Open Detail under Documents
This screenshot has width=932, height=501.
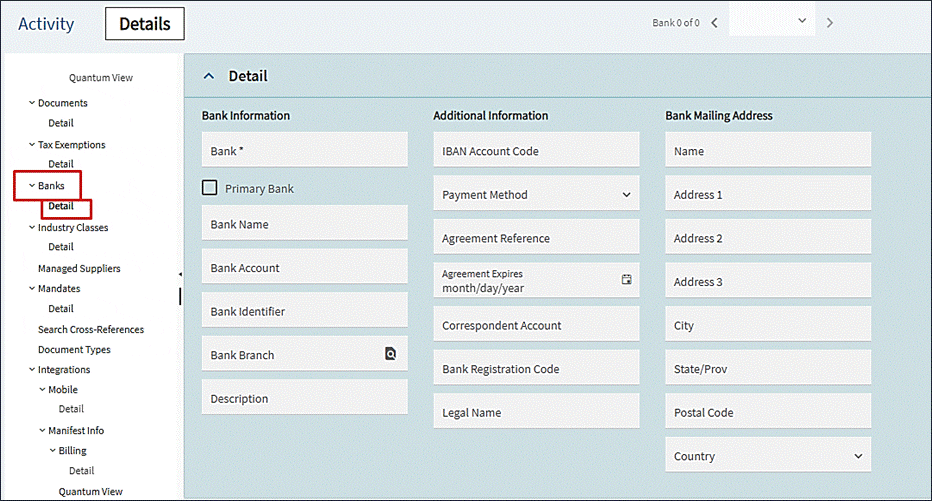pos(61,123)
